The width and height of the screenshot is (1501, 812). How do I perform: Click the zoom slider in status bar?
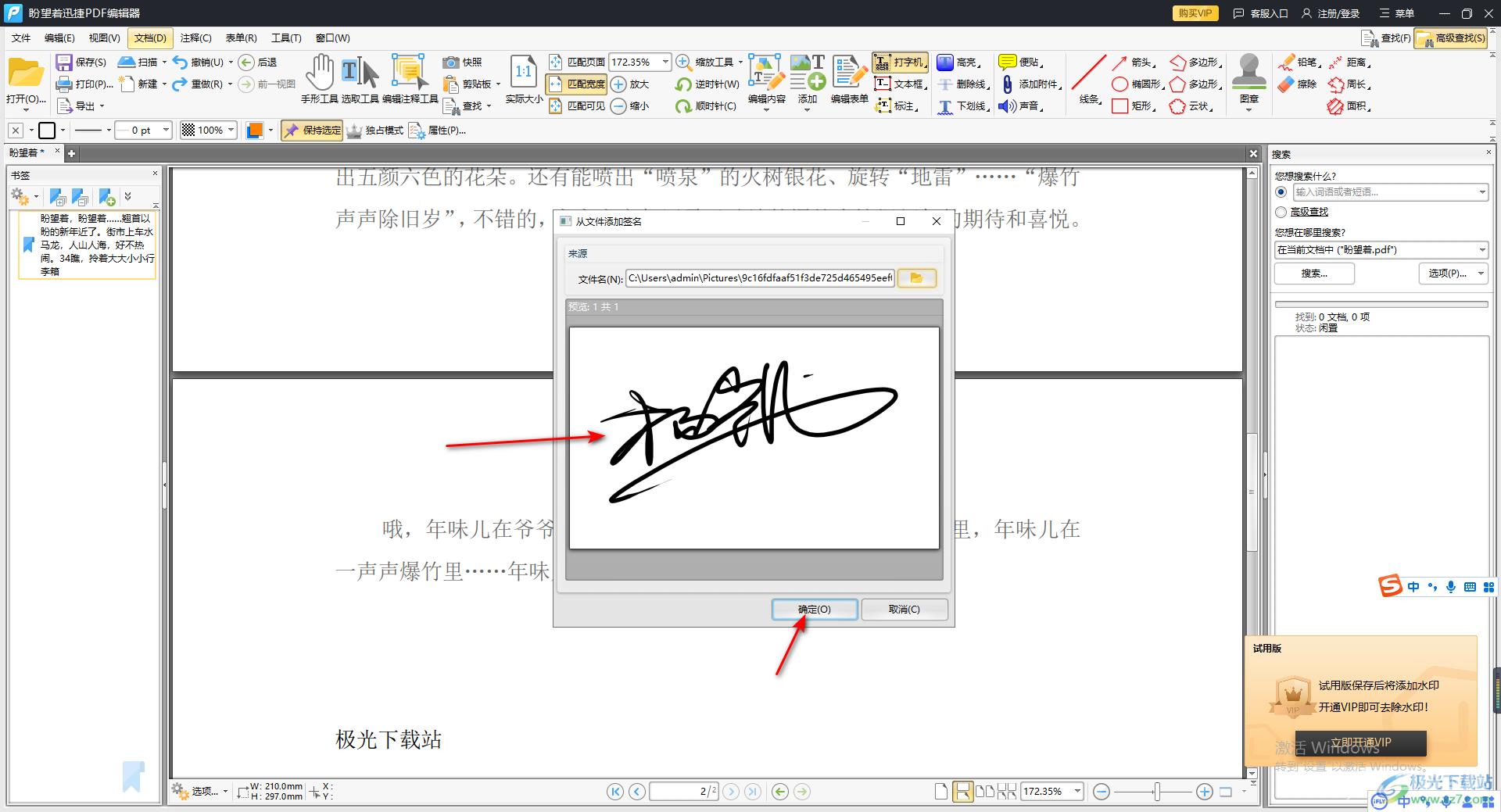(1157, 792)
